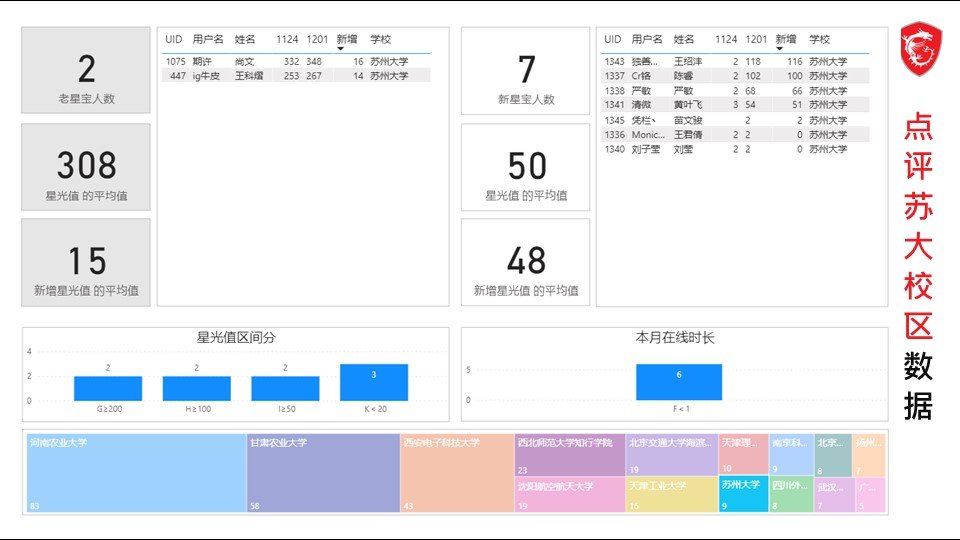Select the 北京交通大学海滨 treemap tile
960x540 pixels.
click(672, 455)
